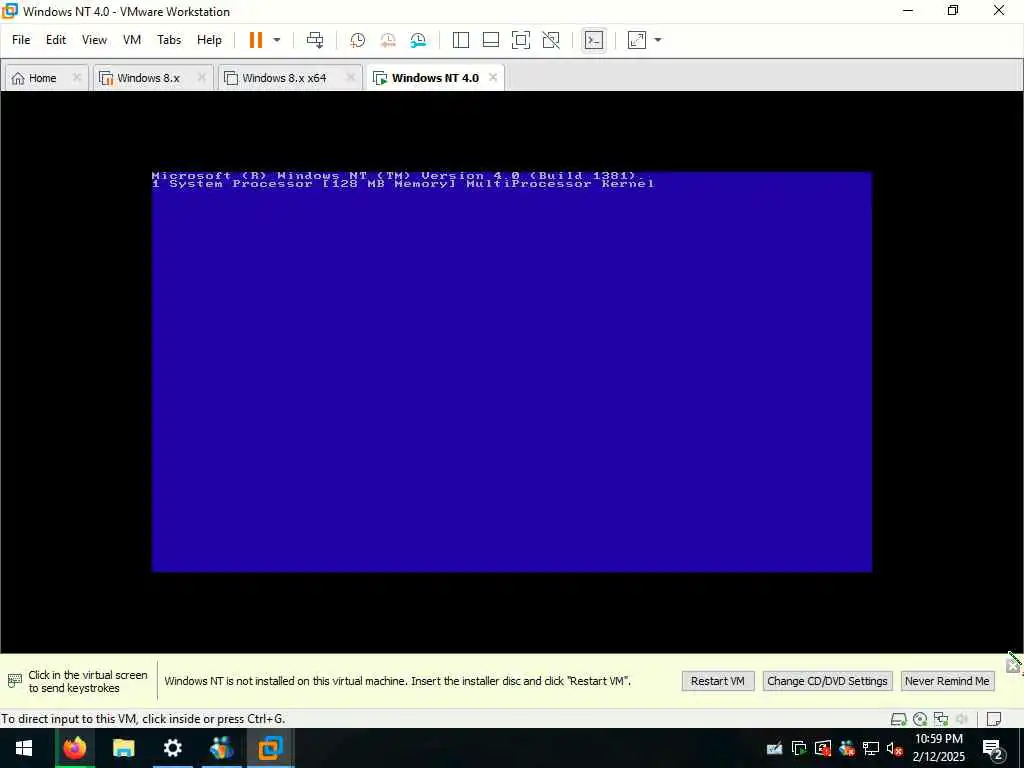Open Settings from the taskbar
Image resolution: width=1024 pixels, height=768 pixels.
172,748
